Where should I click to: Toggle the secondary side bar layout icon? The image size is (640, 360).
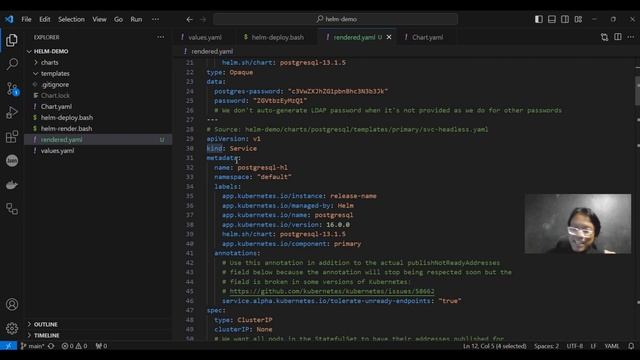565,19
